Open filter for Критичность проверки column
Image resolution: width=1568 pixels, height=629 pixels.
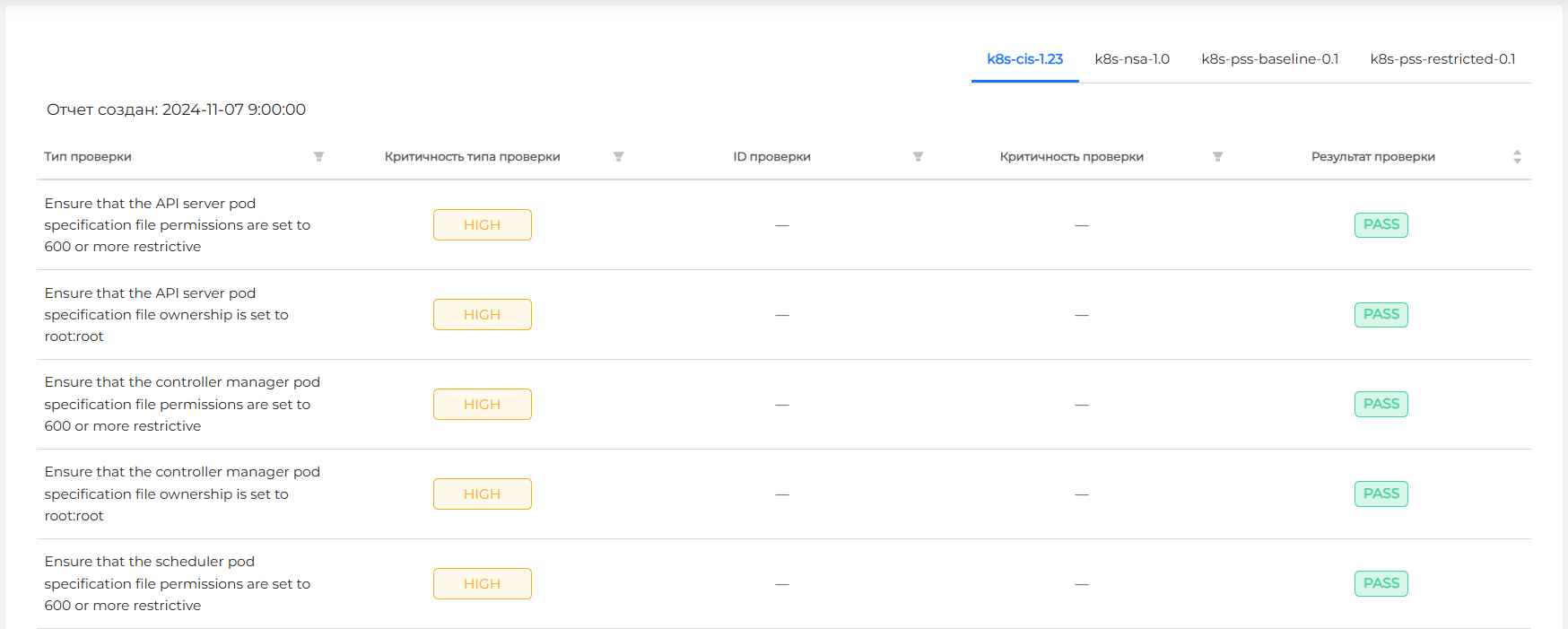coord(1217,157)
